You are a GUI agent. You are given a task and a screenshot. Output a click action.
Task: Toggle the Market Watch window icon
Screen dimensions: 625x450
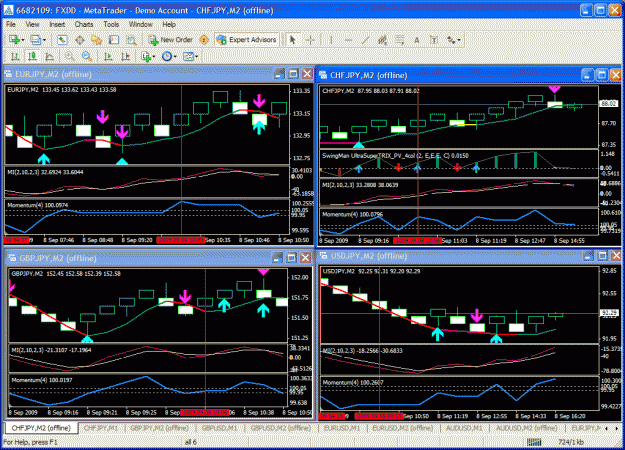coord(62,39)
